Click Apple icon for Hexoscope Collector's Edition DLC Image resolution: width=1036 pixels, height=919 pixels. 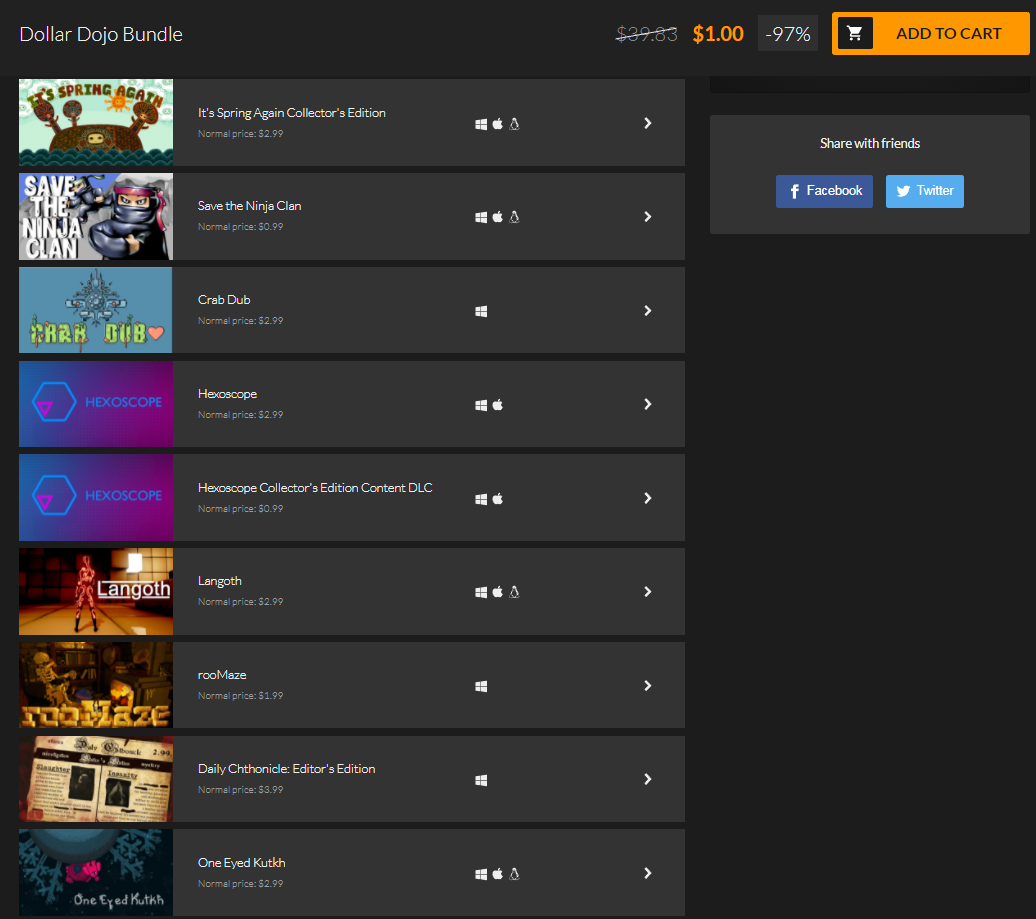(x=498, y=498)
